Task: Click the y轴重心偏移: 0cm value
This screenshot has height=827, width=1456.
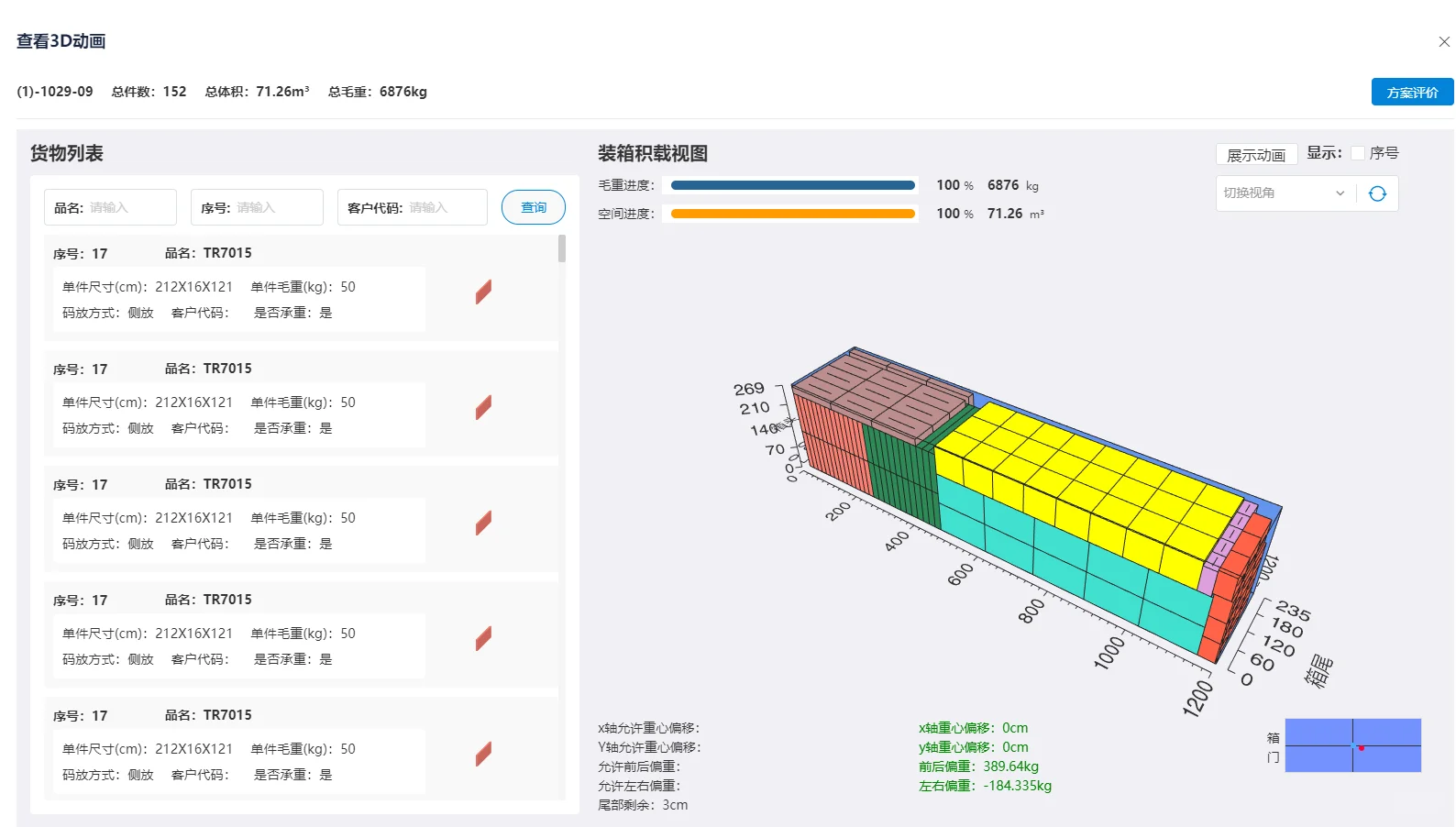Action: (x=973, y=747)
